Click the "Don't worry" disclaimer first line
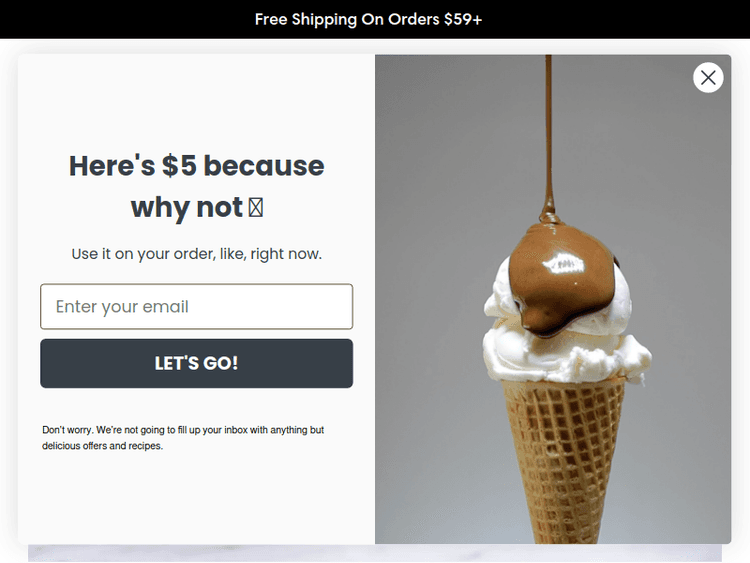 [183, 430]
